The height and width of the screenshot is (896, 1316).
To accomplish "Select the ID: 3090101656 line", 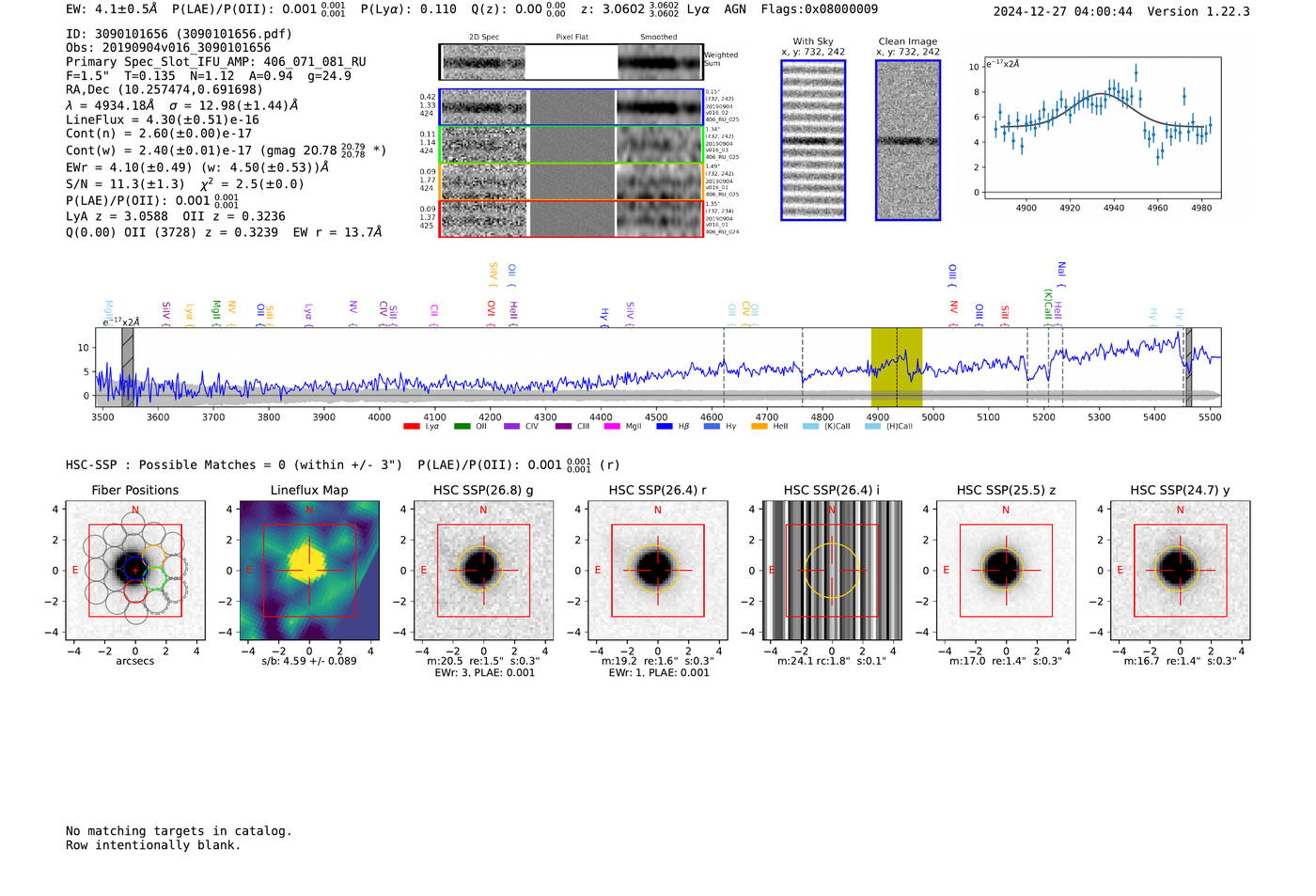I will pyautogui.click(x=180, y=34).
